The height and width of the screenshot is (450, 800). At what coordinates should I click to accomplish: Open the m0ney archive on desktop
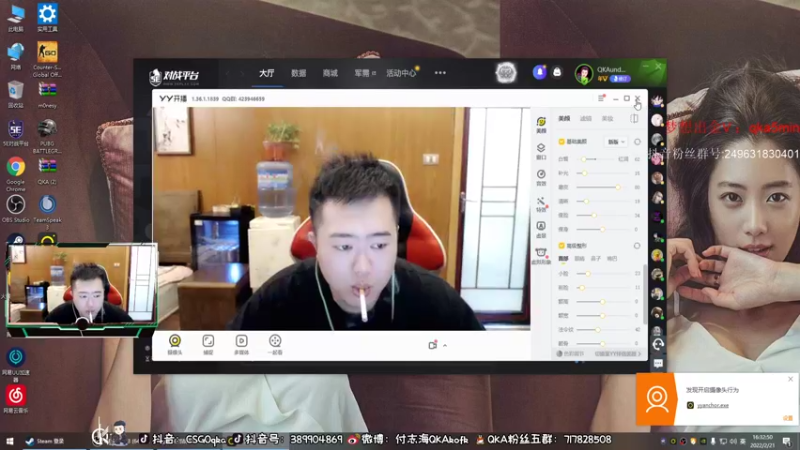pyautogui.click(x=47, y=95)
